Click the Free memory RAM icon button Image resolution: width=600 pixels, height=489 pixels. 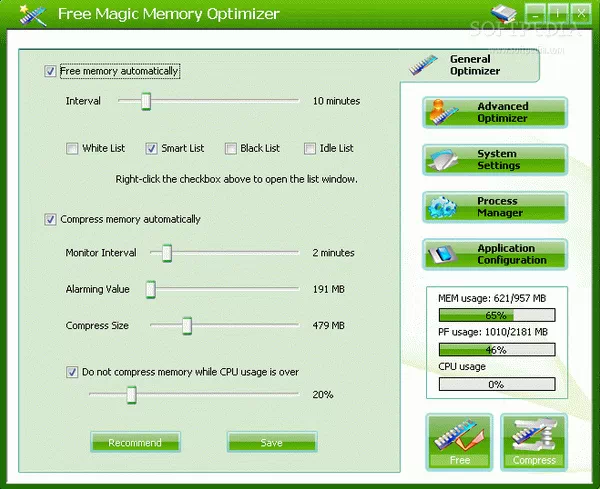click(x=459, y=442)
